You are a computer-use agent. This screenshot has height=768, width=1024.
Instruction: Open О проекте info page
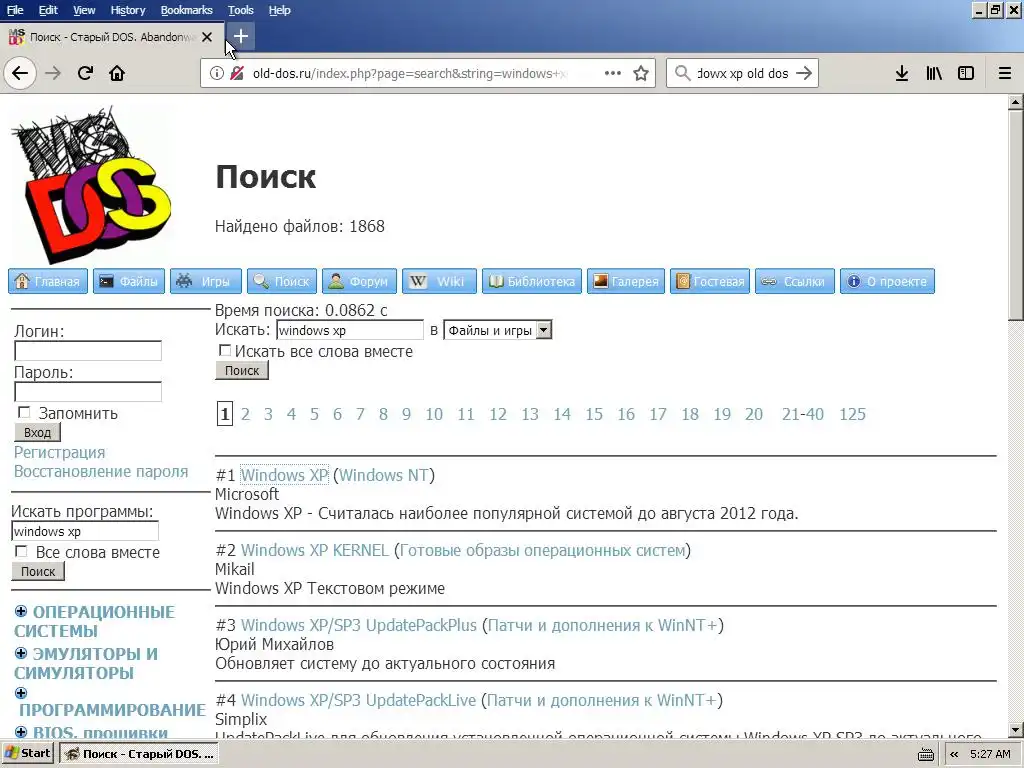888,281
